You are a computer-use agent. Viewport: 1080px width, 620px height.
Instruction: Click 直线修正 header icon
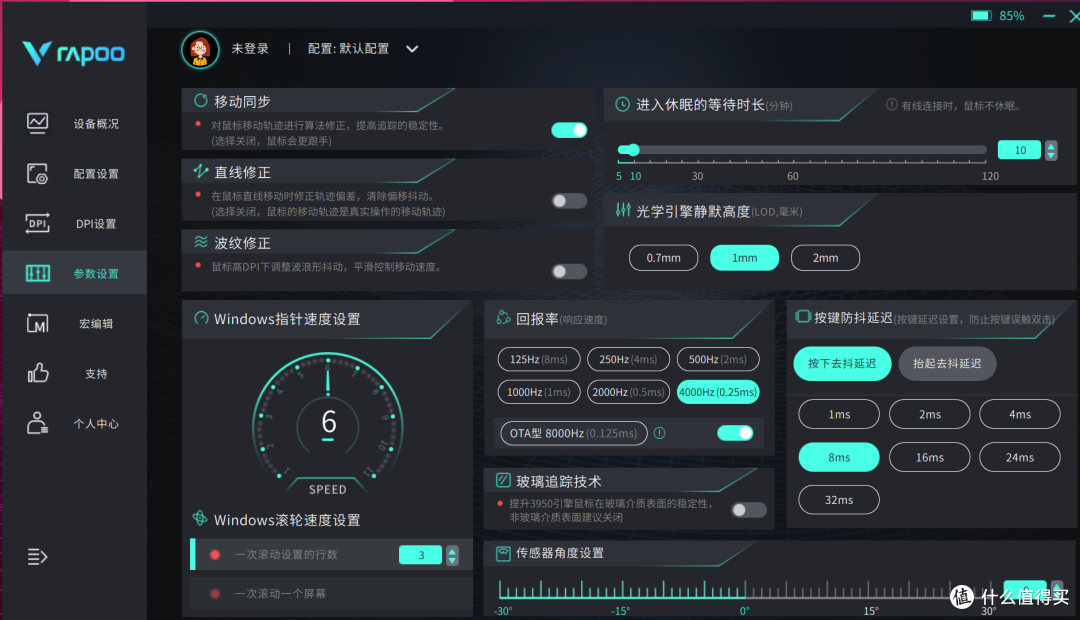pyautogui.click(x=200, y=171)
